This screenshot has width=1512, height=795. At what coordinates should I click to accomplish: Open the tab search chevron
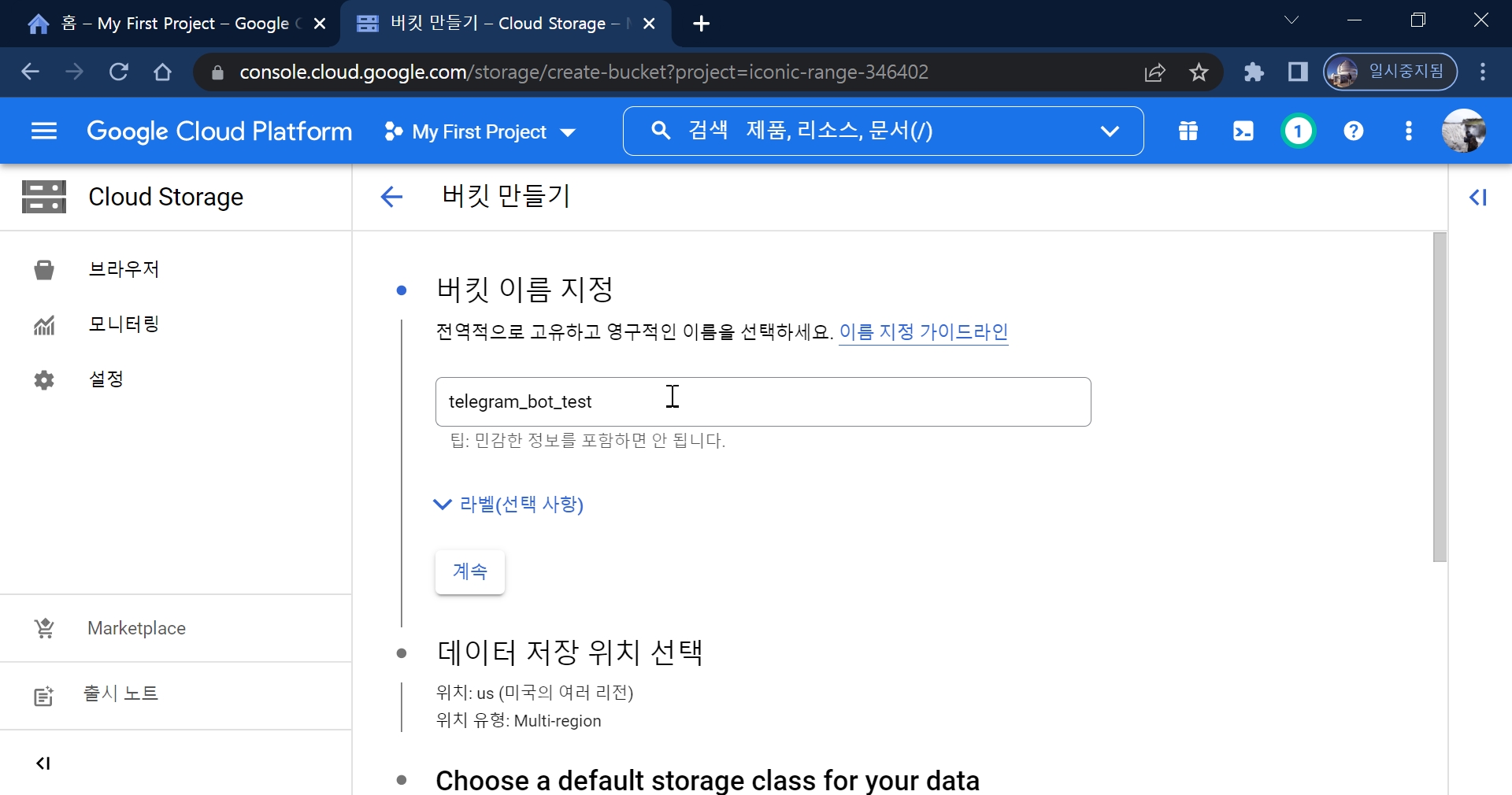pos(1291,20)
